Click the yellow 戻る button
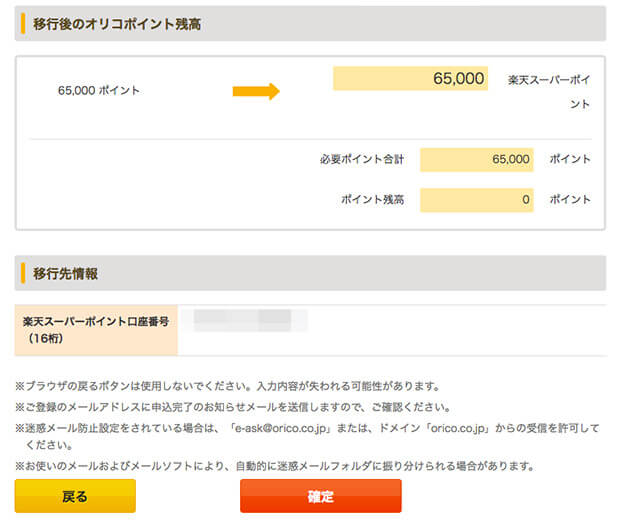Image resolution: width=620 pixels, height=521 pixels. (x=75, y=496)
